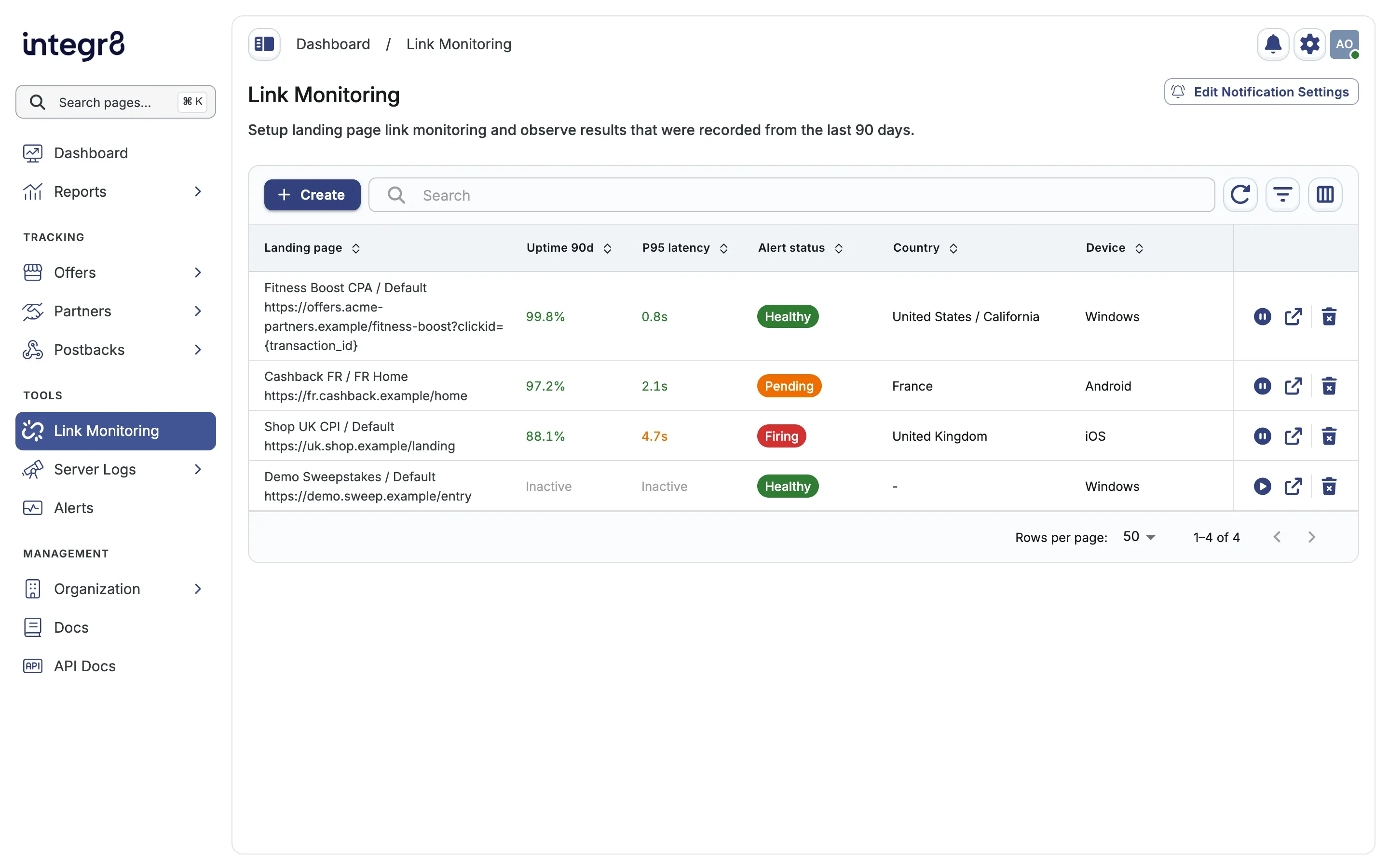Open Demo Sweepstakes link externally
Viewport: 1389px width, 868px height.
(1293, 486)
